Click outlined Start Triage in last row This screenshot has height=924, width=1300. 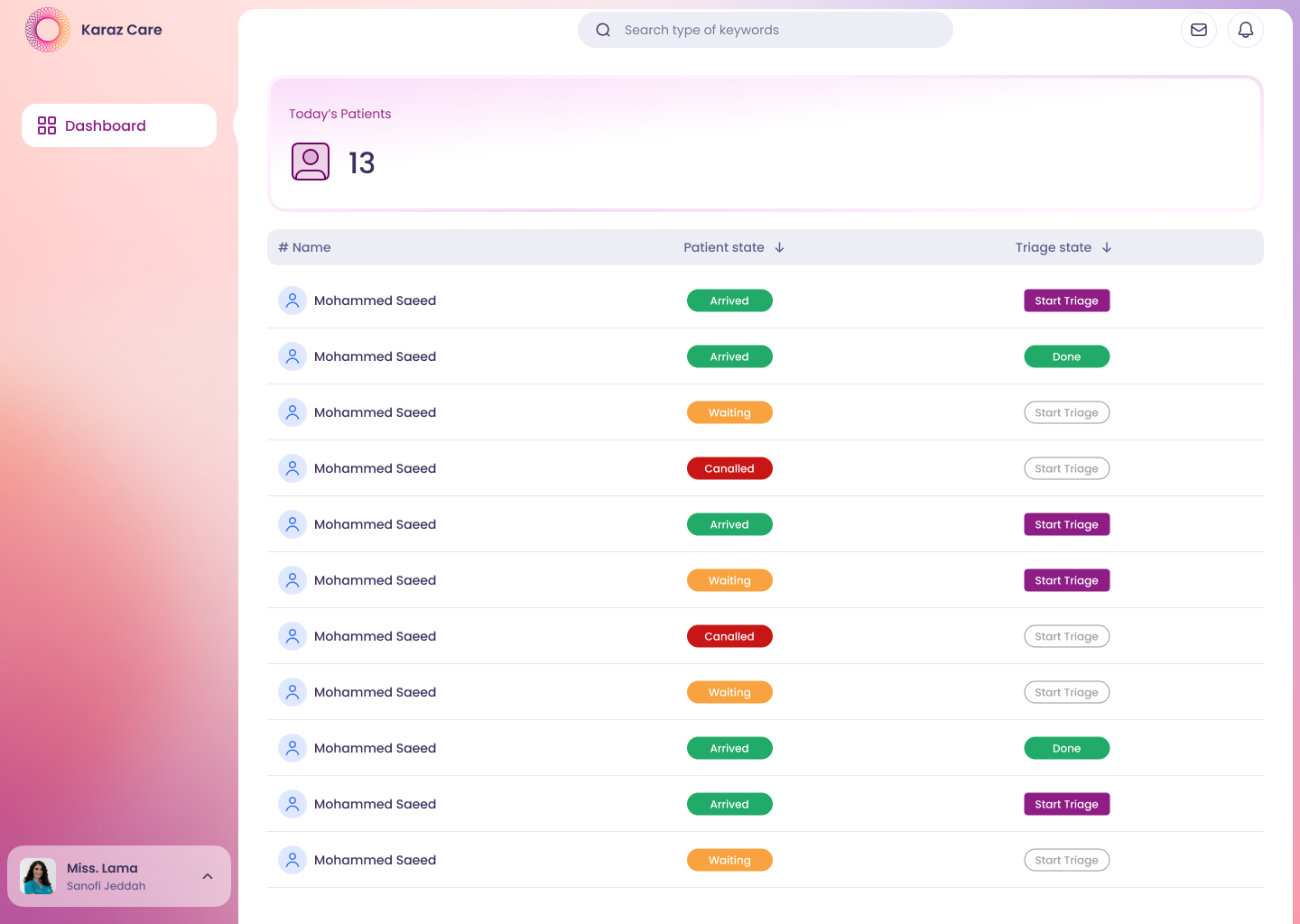[1066, 860]
